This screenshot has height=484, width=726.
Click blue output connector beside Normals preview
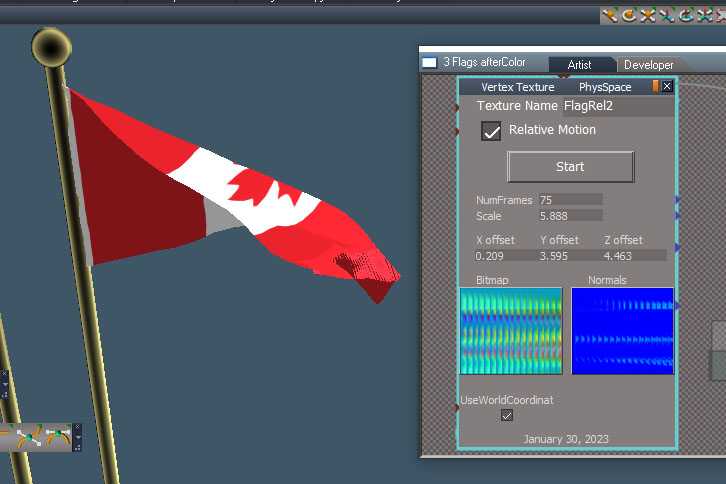(677, 306)
